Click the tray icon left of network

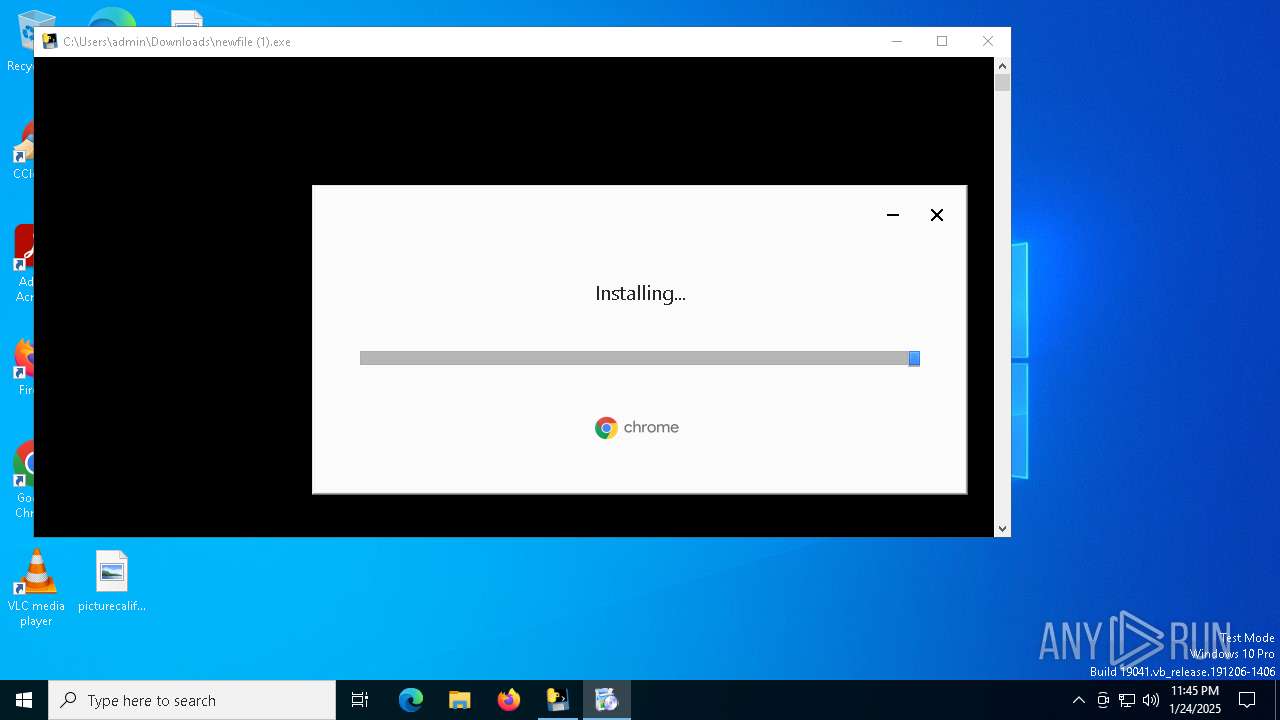pyautogui.click(x=1103, y=700)
